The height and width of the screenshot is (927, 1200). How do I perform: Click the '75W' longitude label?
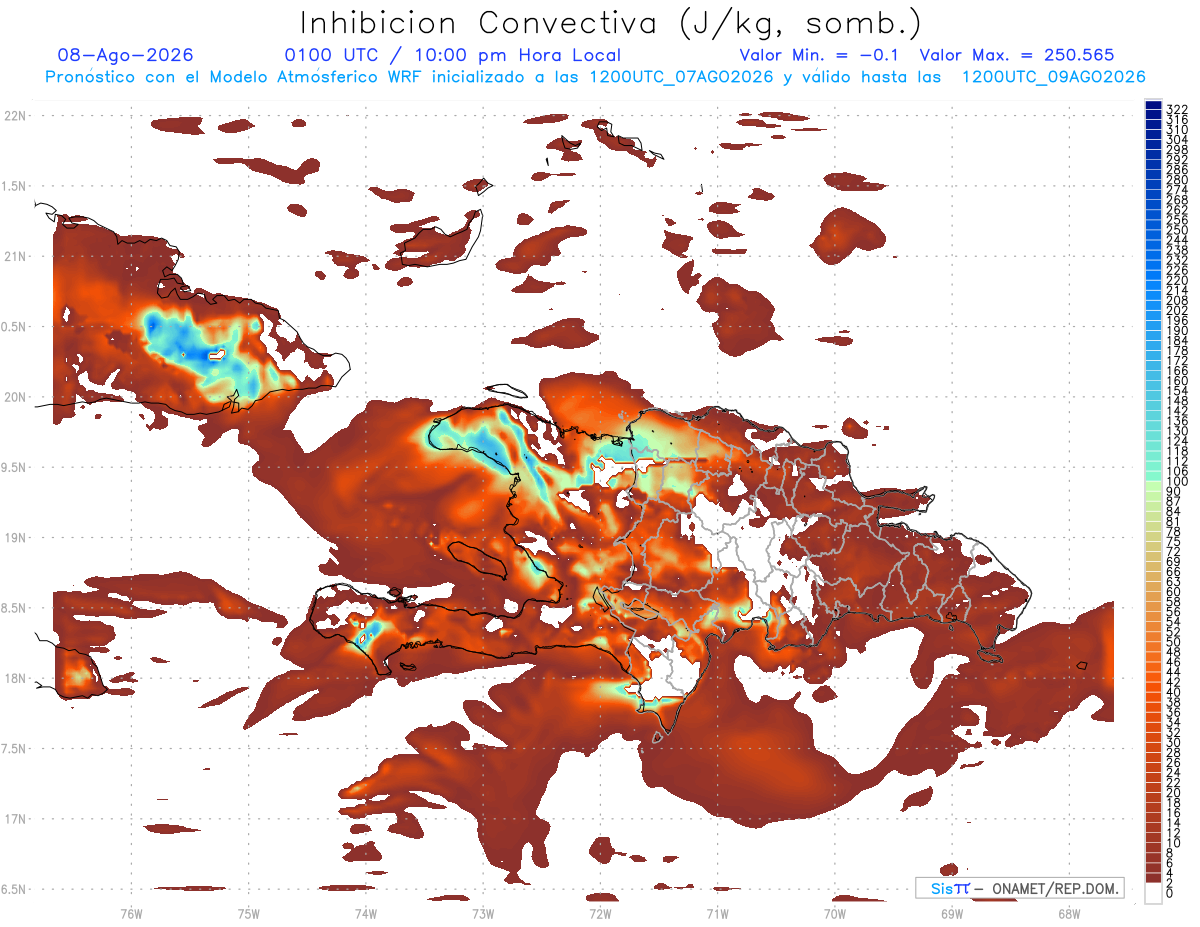248,913
